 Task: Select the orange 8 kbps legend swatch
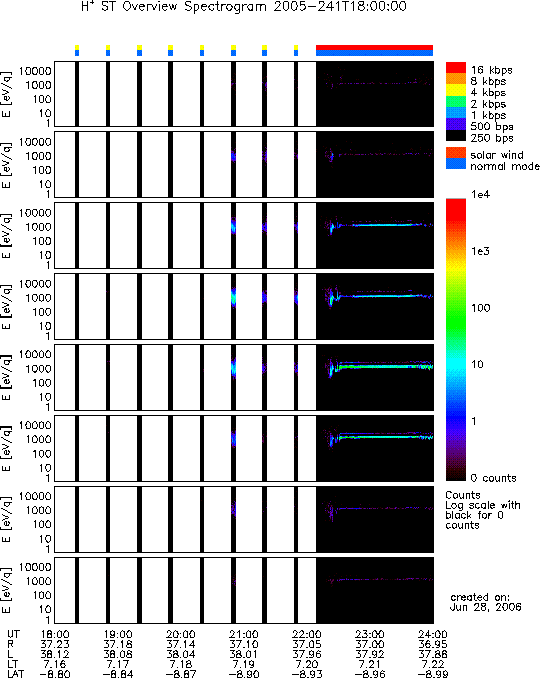pyautogui.click(x=456, y=79)
